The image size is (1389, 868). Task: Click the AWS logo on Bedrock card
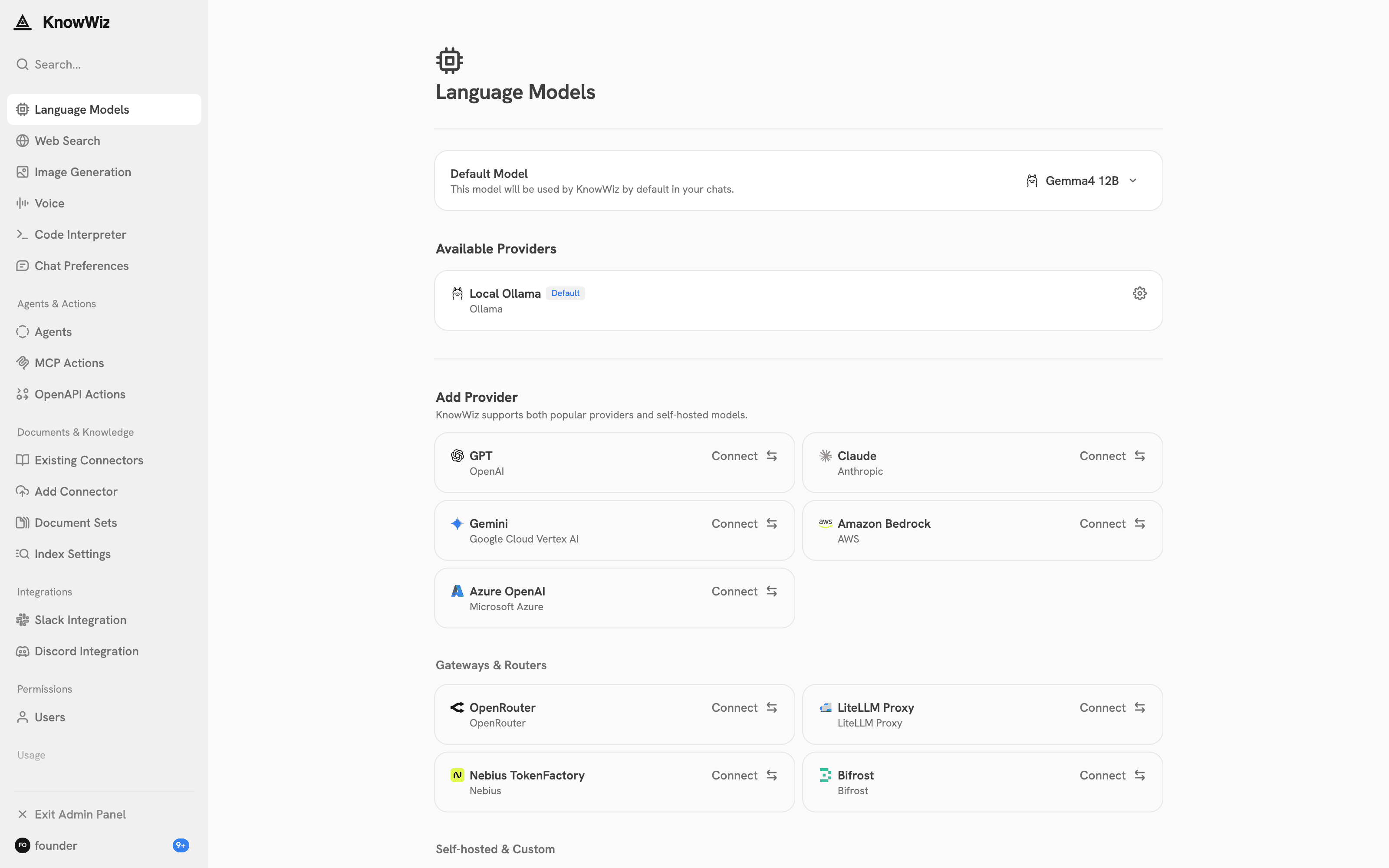pyautogui.click(x=825, y=523)
